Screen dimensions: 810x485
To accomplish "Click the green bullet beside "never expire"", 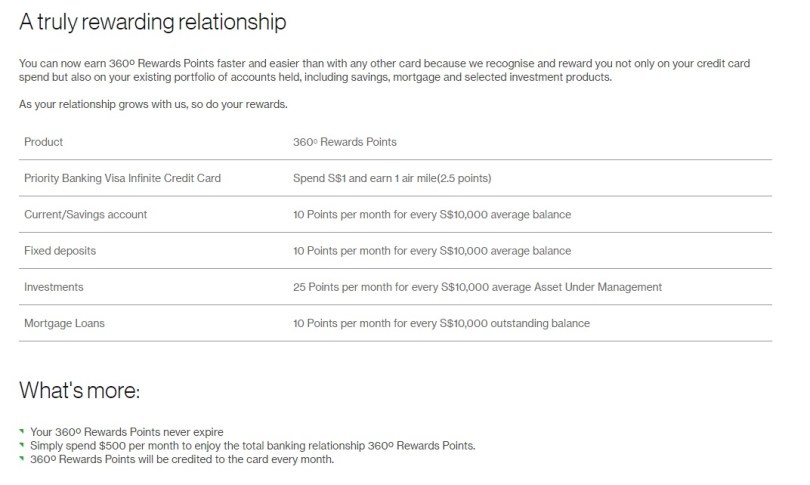I will pyautogui.click(x=21, y=431).
